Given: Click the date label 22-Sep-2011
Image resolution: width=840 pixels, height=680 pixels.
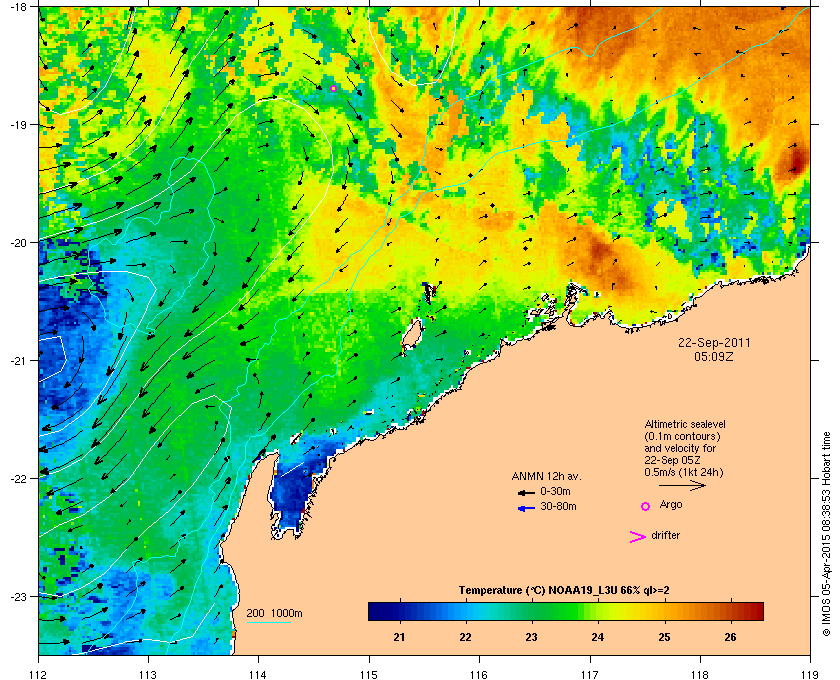Looking at the screenshot, I should [714, 343].
